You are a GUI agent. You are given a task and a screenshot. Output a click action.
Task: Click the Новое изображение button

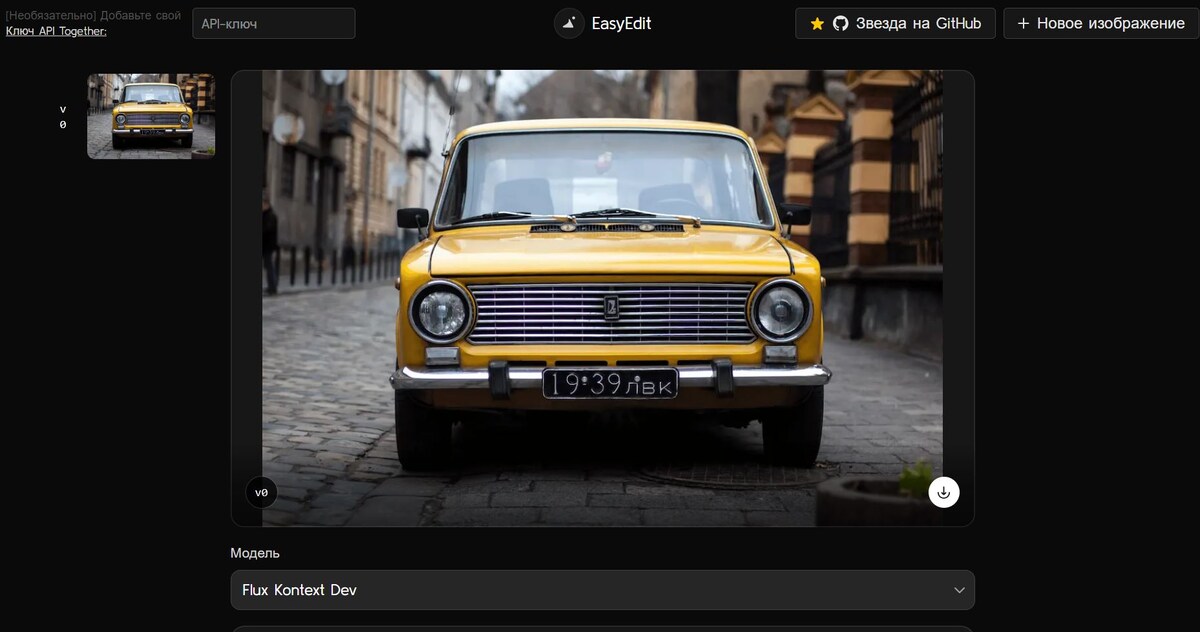(x=1100, y=23)
